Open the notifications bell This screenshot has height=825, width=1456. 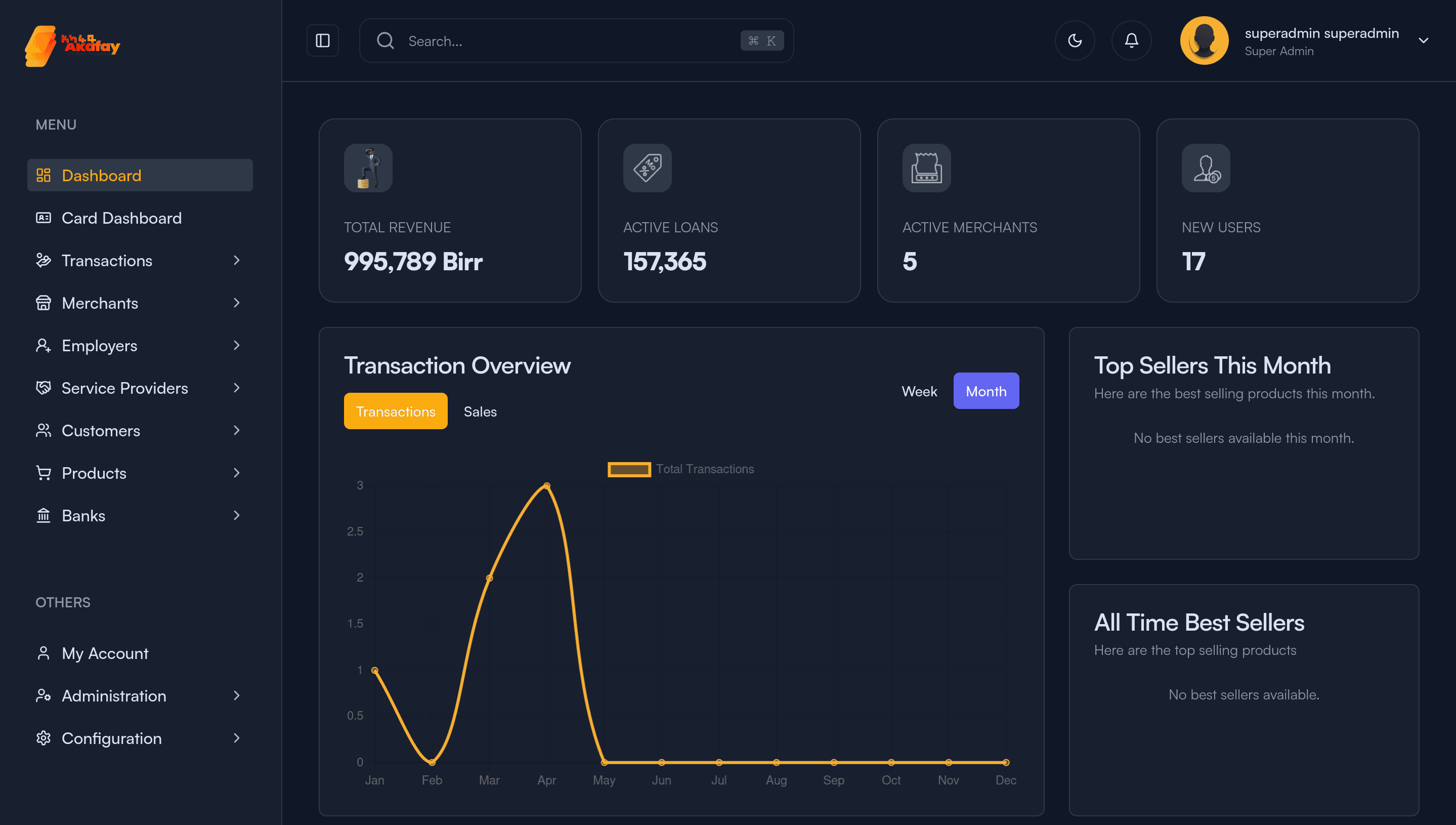pyautogui.click(x=1131, y=41)
